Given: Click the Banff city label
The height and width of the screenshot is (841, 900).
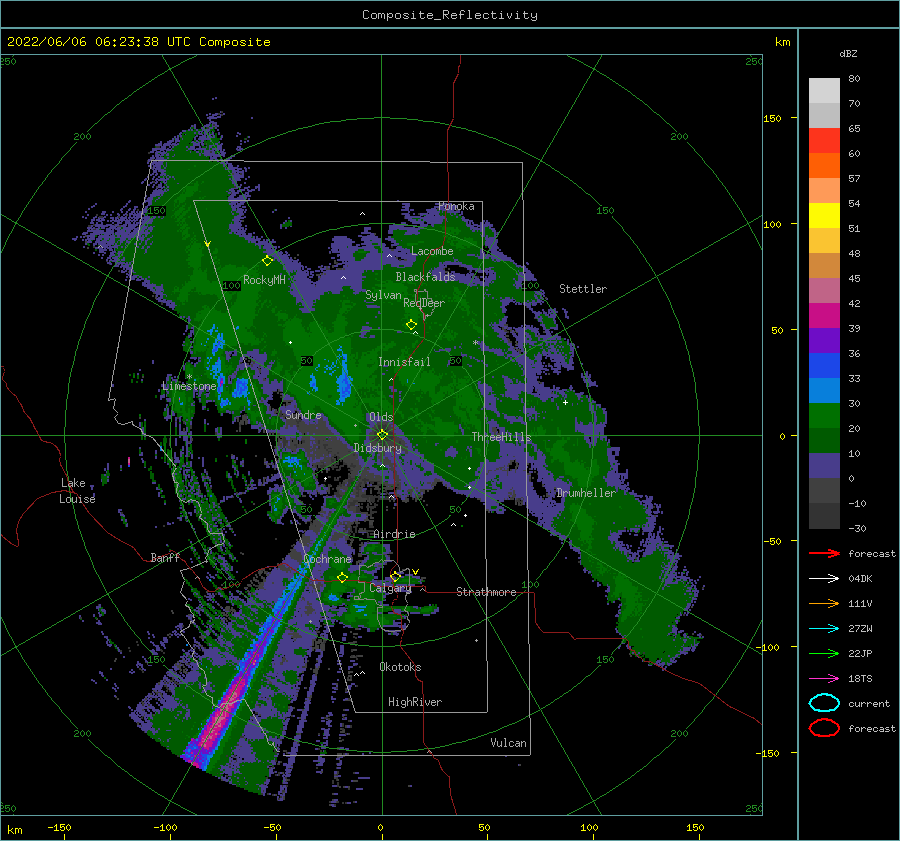Looking at the screenshot, I should click(165, 557).
